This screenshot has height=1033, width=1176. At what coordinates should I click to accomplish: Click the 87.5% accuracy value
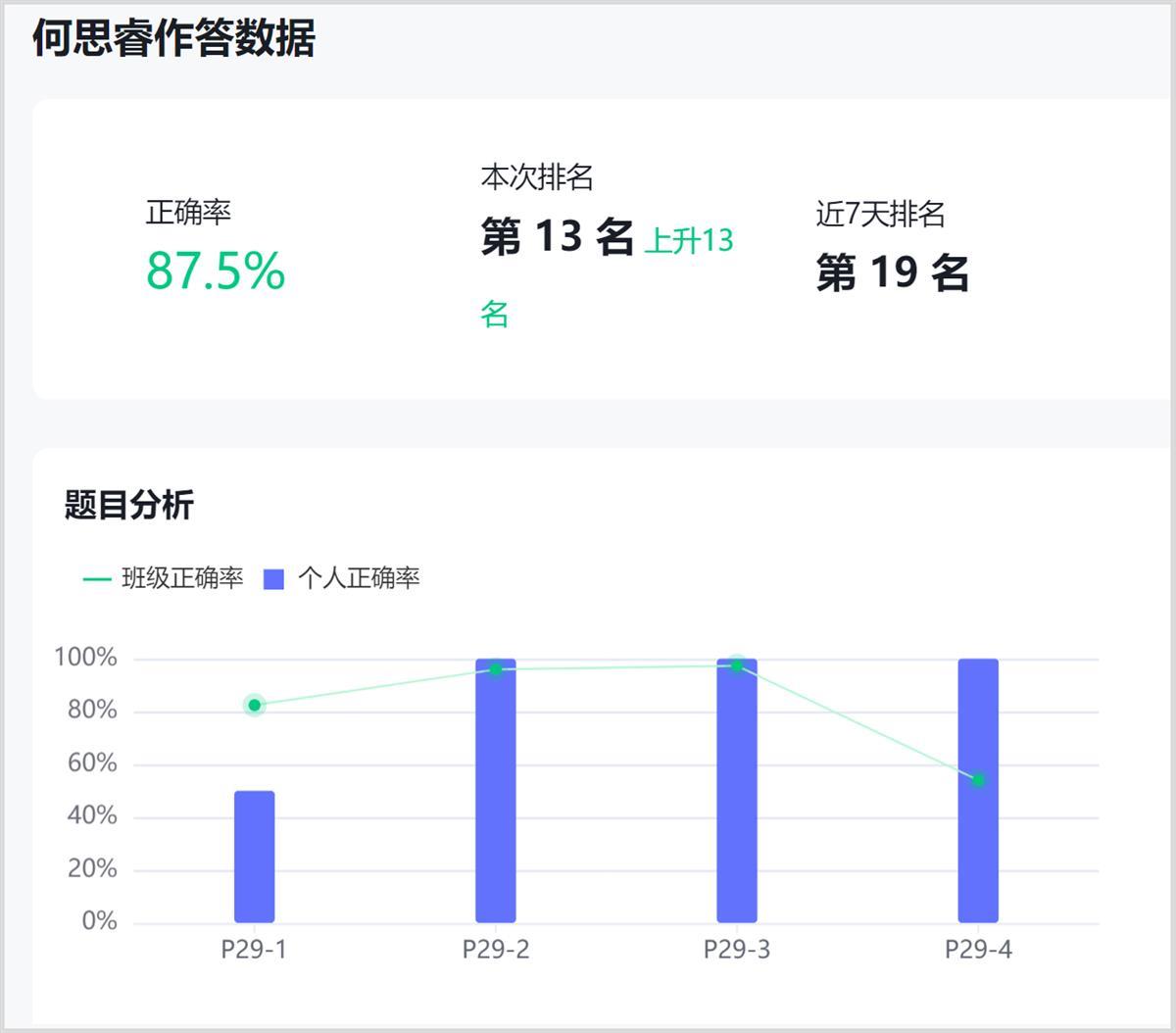[x=216, y=271]
